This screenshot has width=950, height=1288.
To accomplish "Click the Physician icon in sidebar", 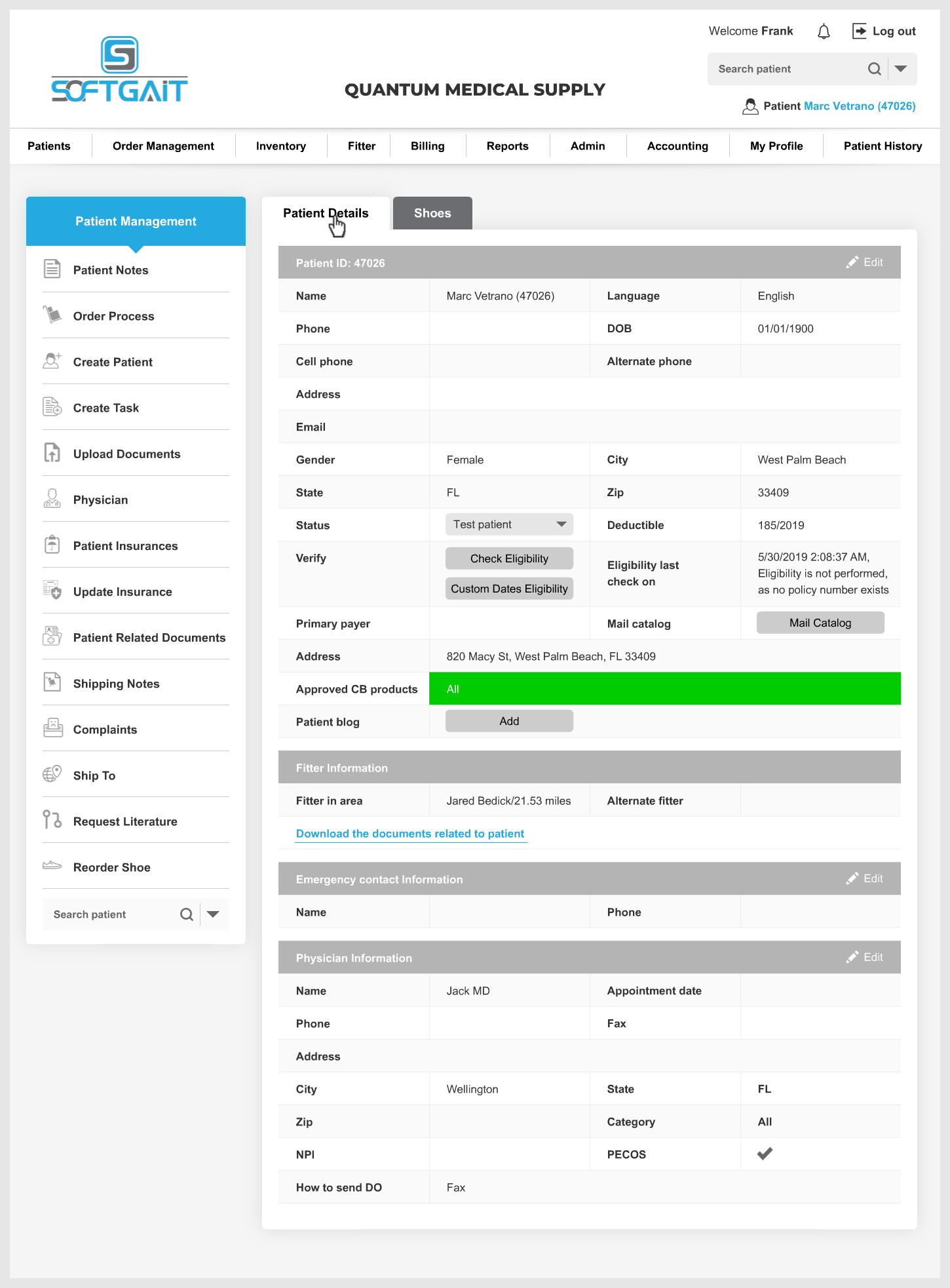I will pyautogui.click(x=52, y=499).
